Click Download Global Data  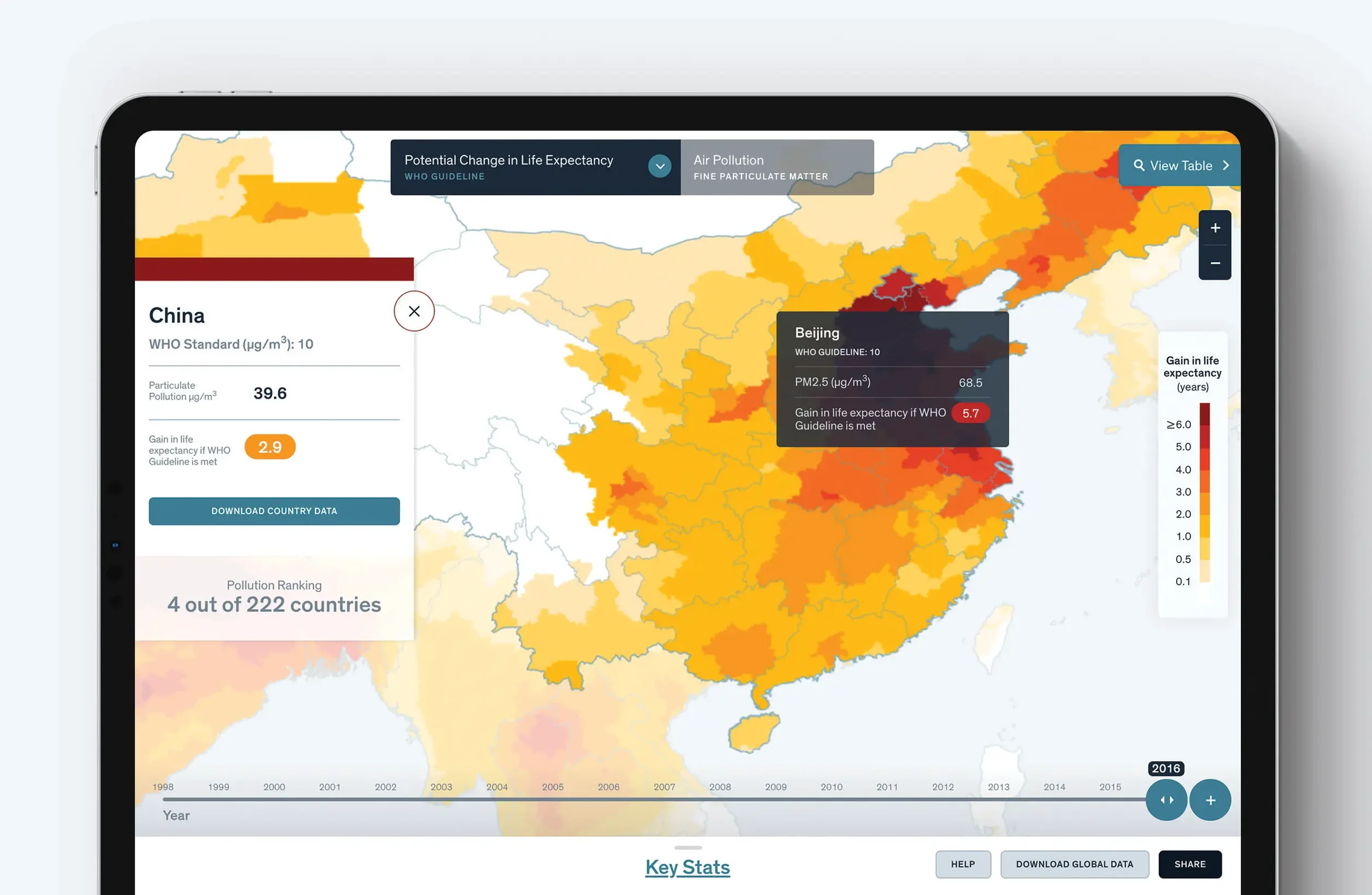coord(1075,864)
